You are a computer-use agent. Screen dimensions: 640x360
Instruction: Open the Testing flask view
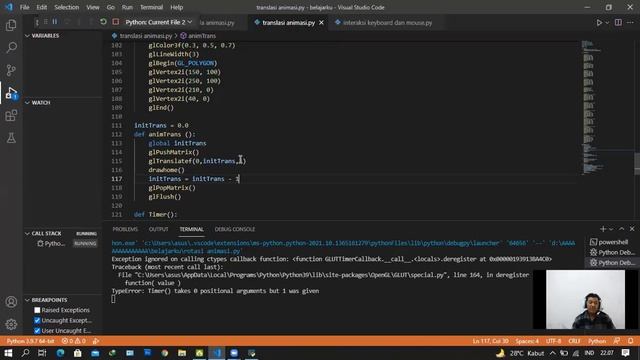11,138
